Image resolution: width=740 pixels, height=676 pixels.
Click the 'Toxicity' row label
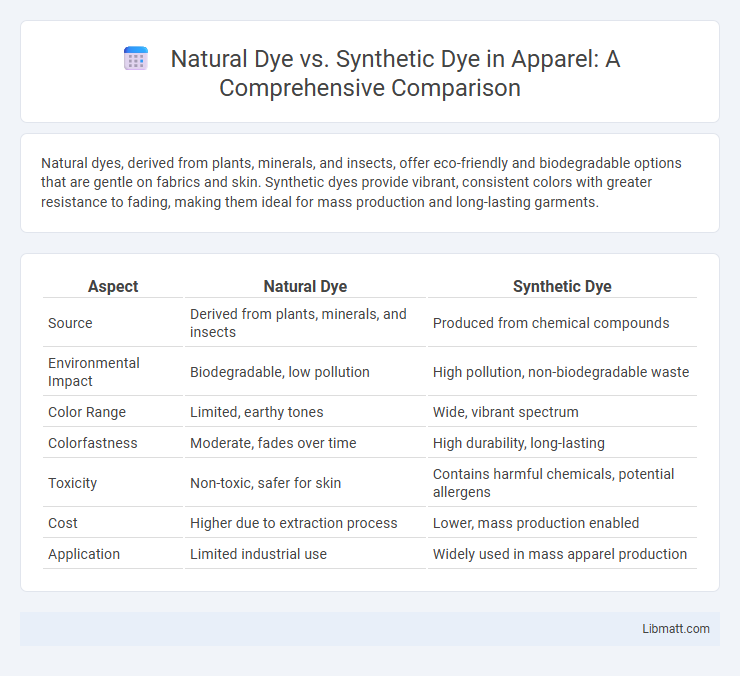click(72, 483)
